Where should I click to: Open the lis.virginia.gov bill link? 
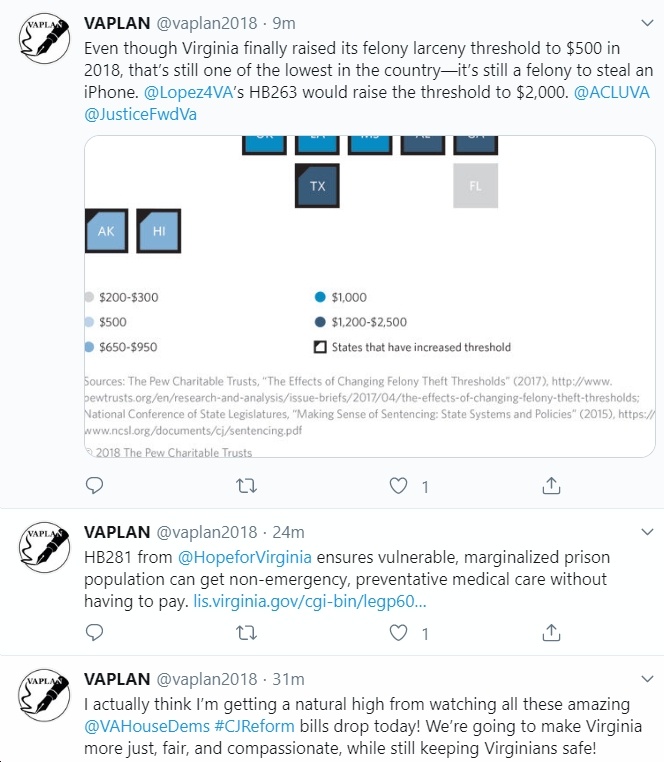tap(310, 602)
